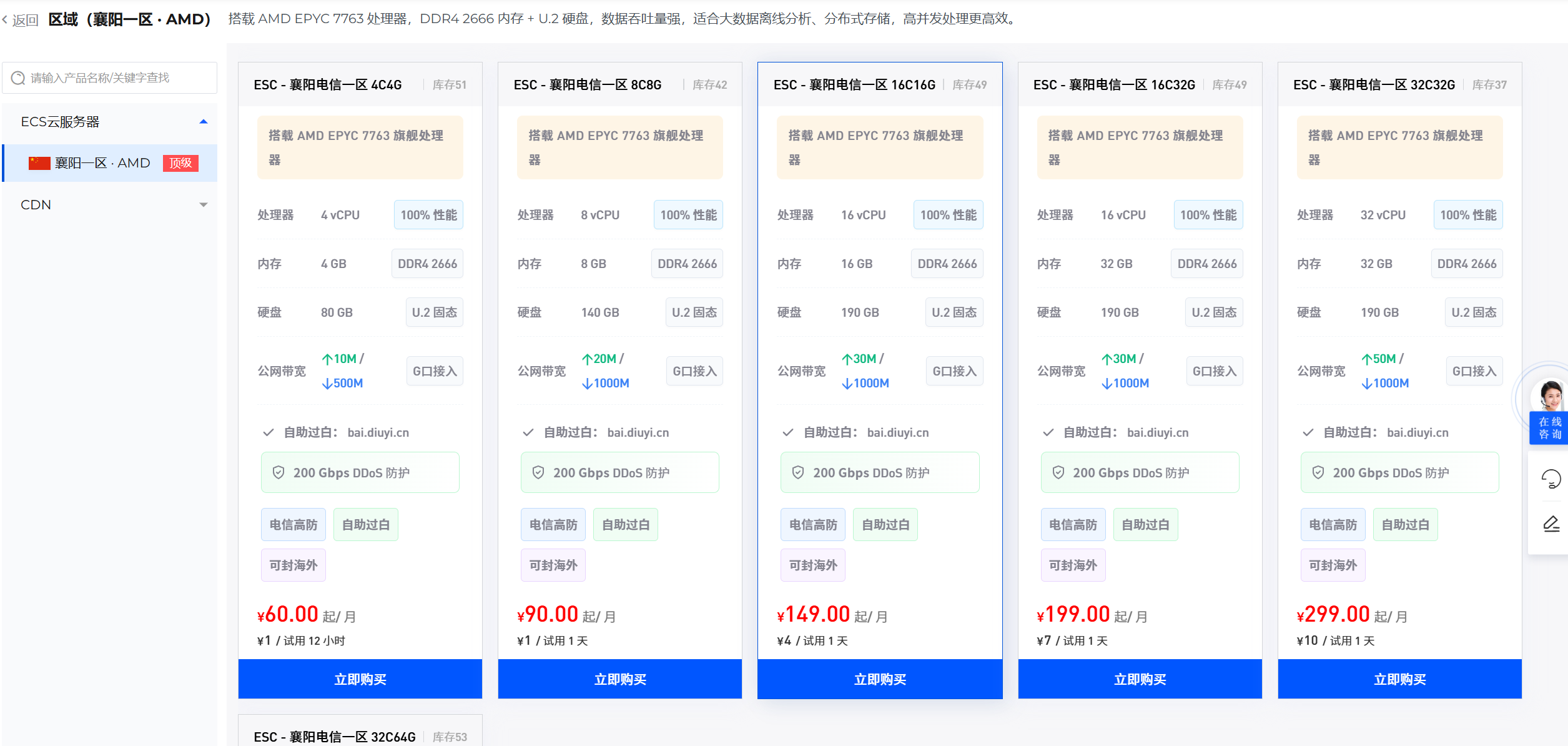Click the DDoS shield icon on the 32C32G card
Image resolution: width=1568 pixels, height=746 pixels.
(1318, 472)
